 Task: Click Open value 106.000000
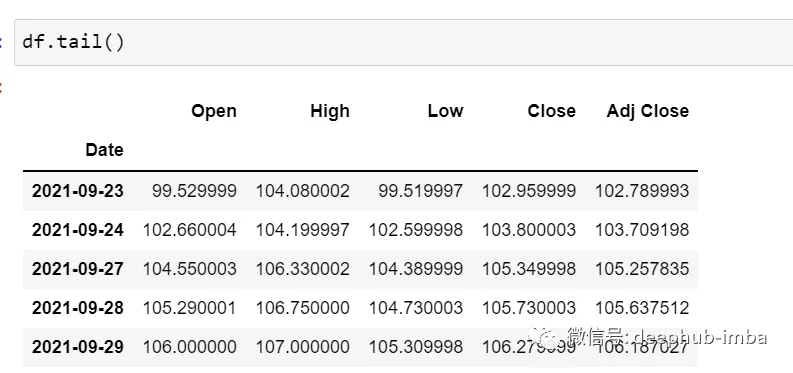(189, 347)
